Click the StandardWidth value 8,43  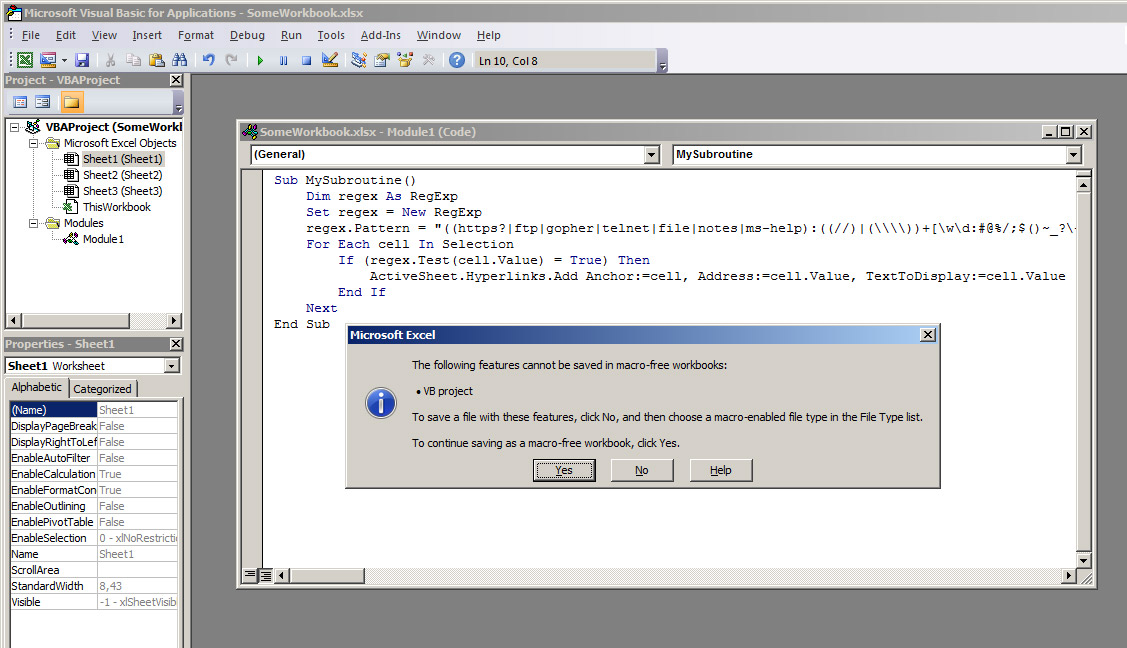[137, 586]
